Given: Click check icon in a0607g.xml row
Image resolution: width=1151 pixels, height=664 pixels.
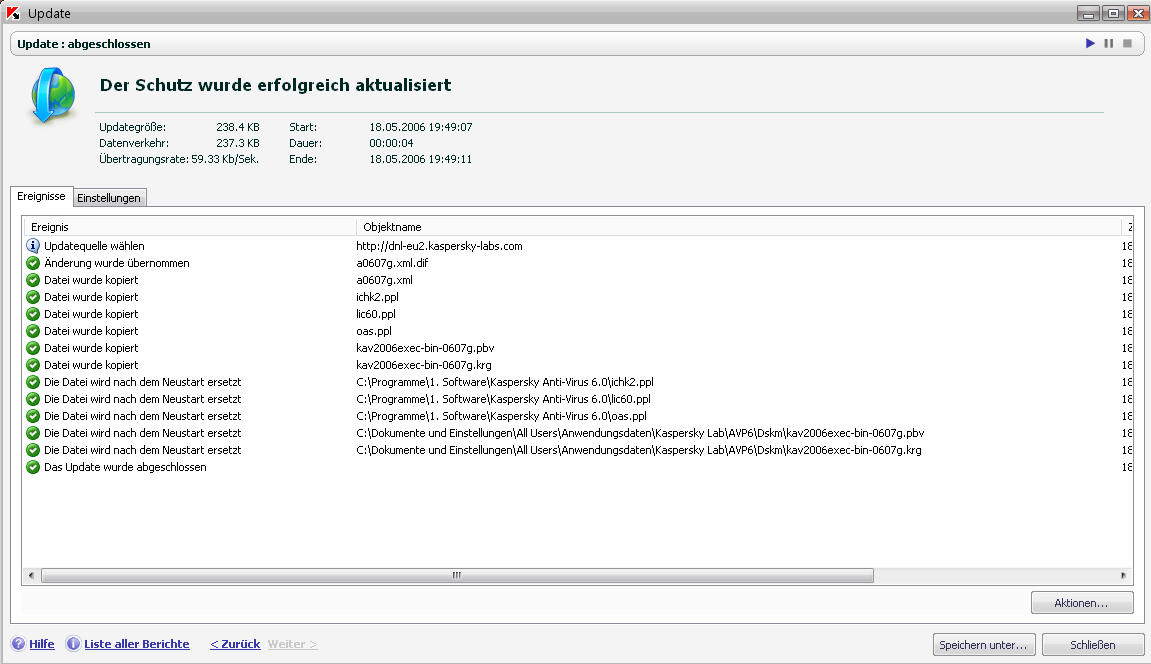Looking at the screenshot, I should pyautogui.click(x=33, y=280).
